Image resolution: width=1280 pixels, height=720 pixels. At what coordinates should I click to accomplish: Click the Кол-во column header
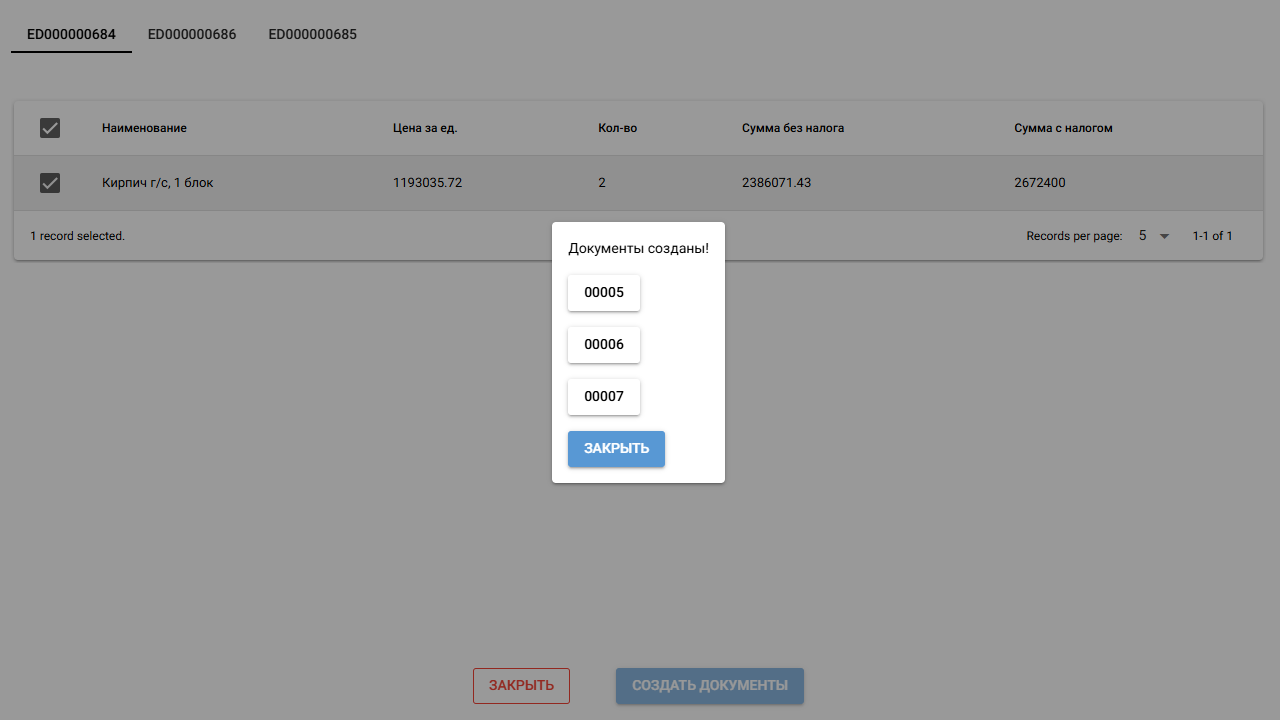(x=617, y=128)
